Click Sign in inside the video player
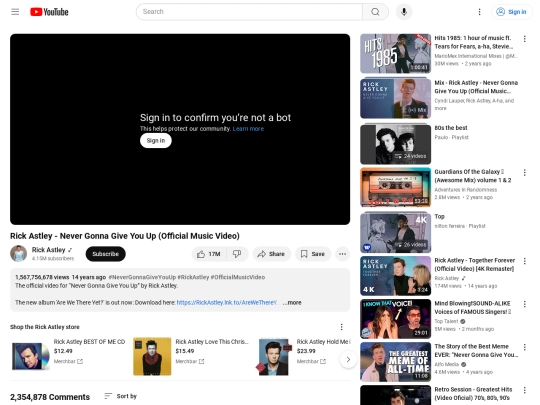The image size is (540, 405). click(x=156, y=141)
